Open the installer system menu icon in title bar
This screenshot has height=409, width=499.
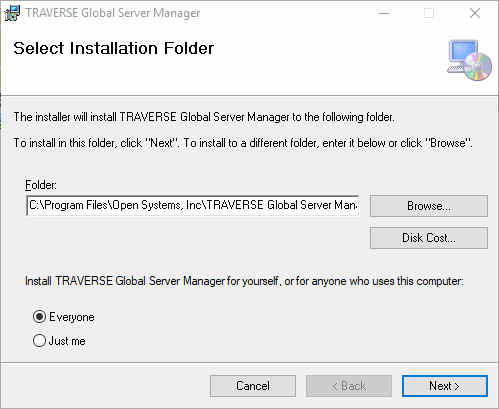point(12,13)
